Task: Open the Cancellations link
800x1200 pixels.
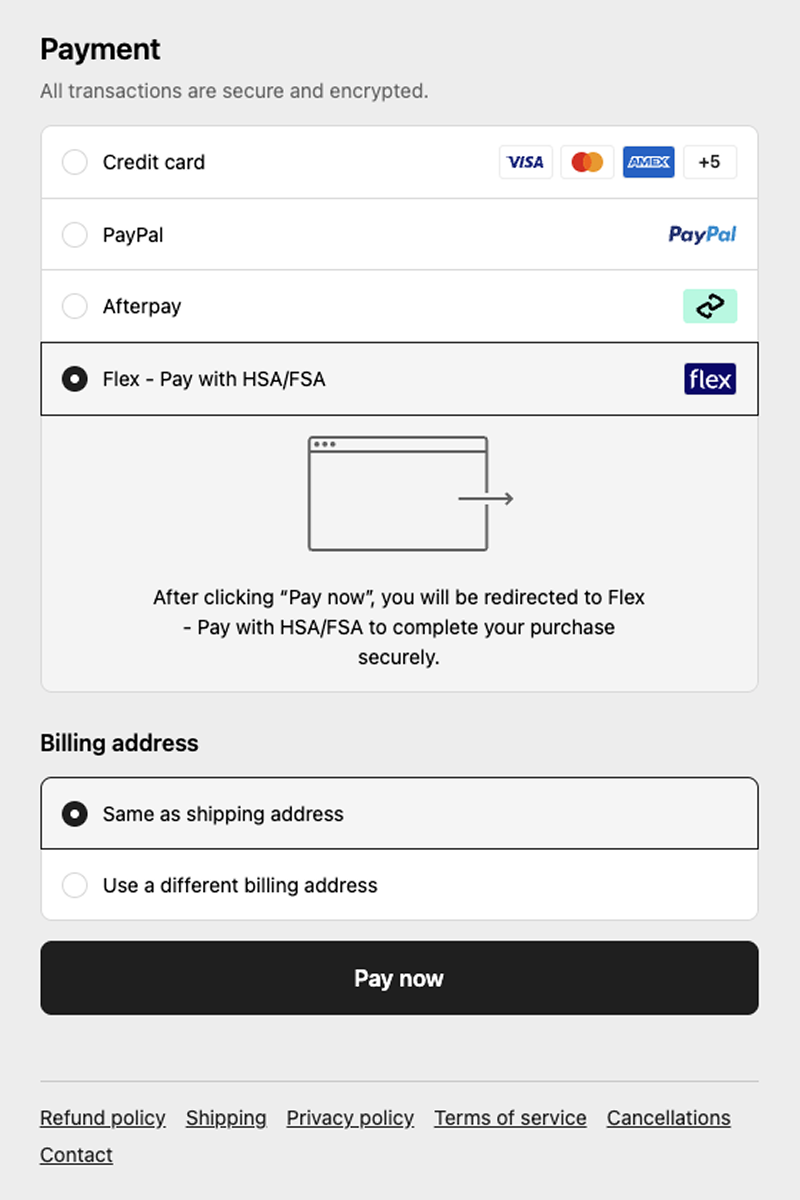Action: (x=668, y=1118)
